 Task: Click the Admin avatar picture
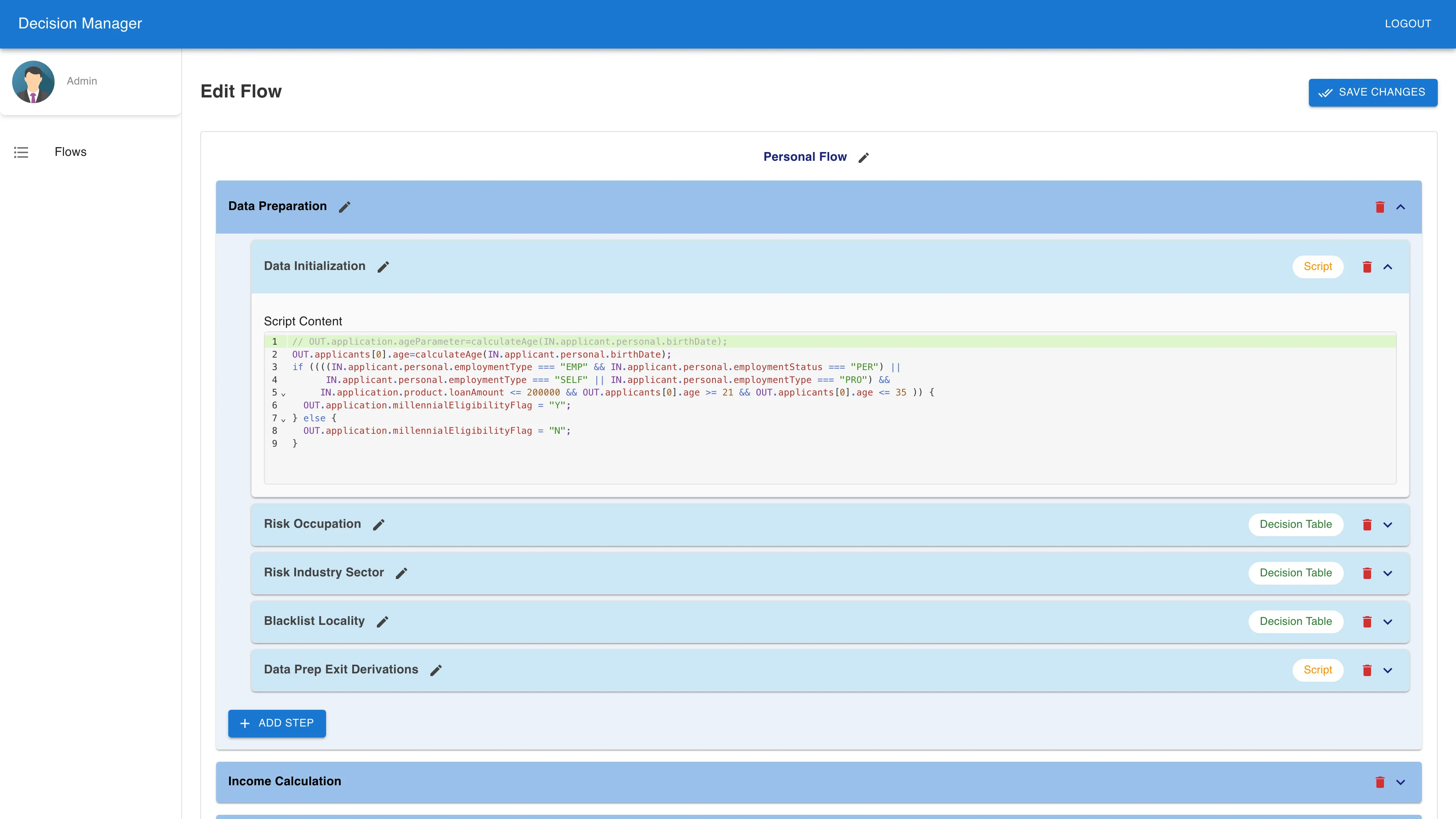click(x=33, y=82)
